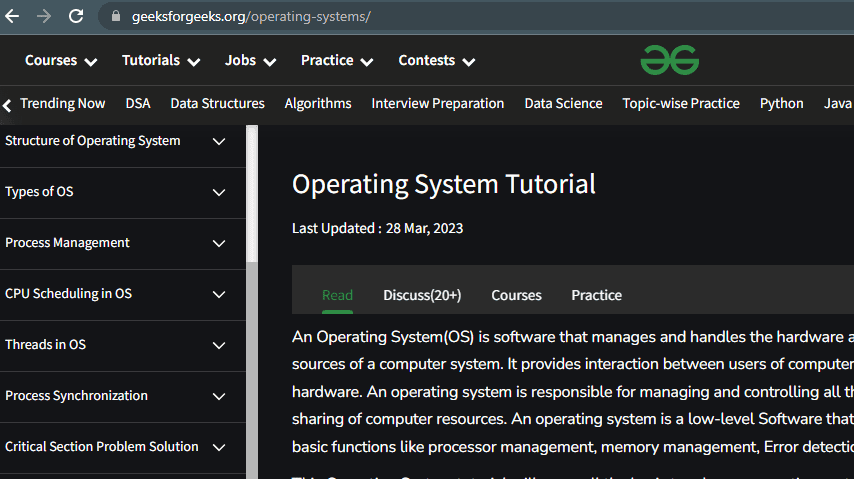854x479 pixels.
Task: Open the Data Science link
Action: tap(563, 104)
